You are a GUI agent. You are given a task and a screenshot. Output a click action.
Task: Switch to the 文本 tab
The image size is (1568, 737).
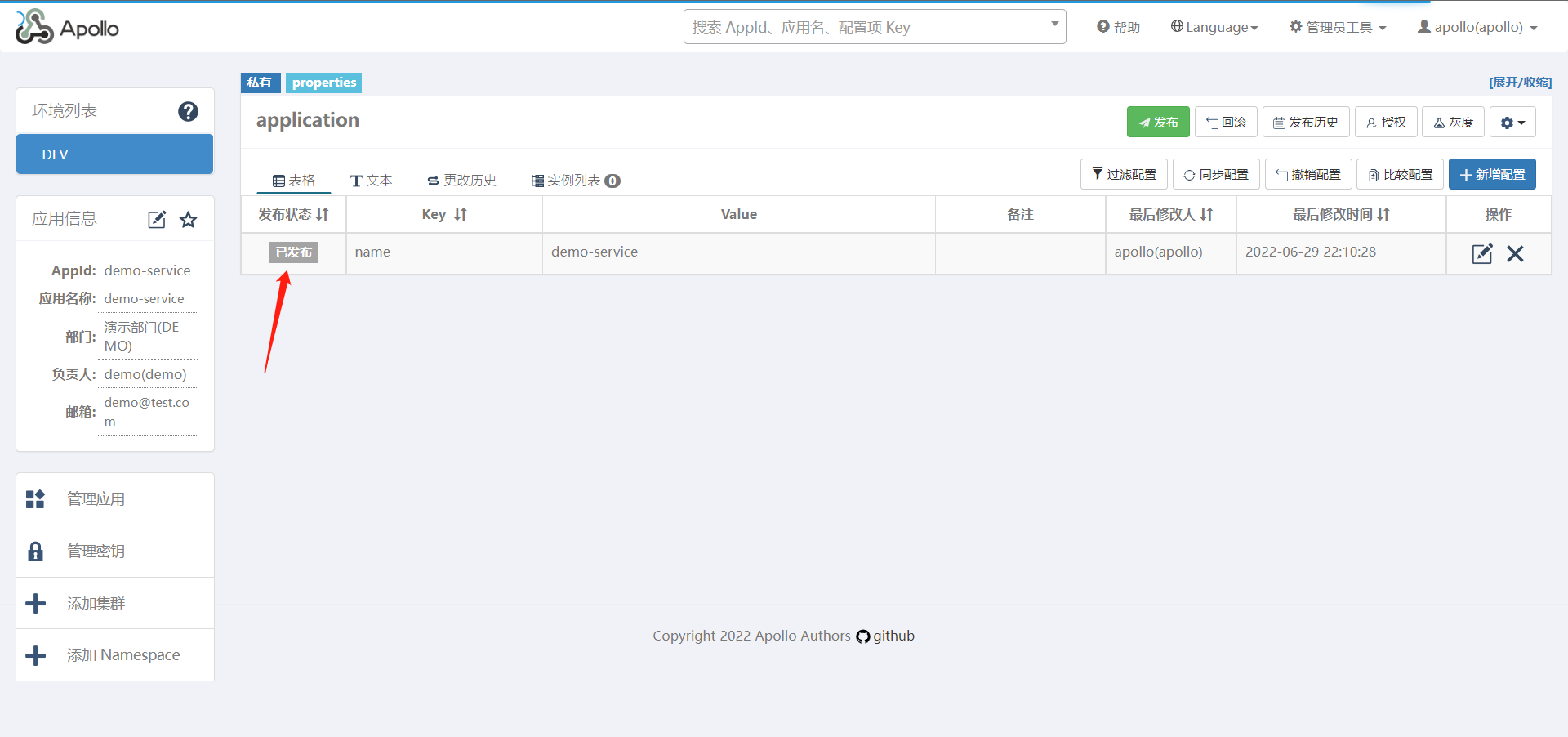(372, 181)
